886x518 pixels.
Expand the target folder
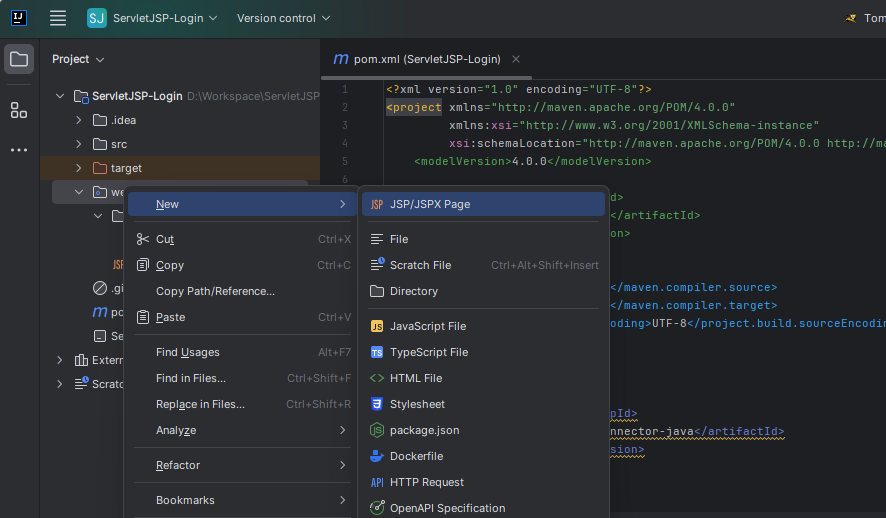coord(79,168)
